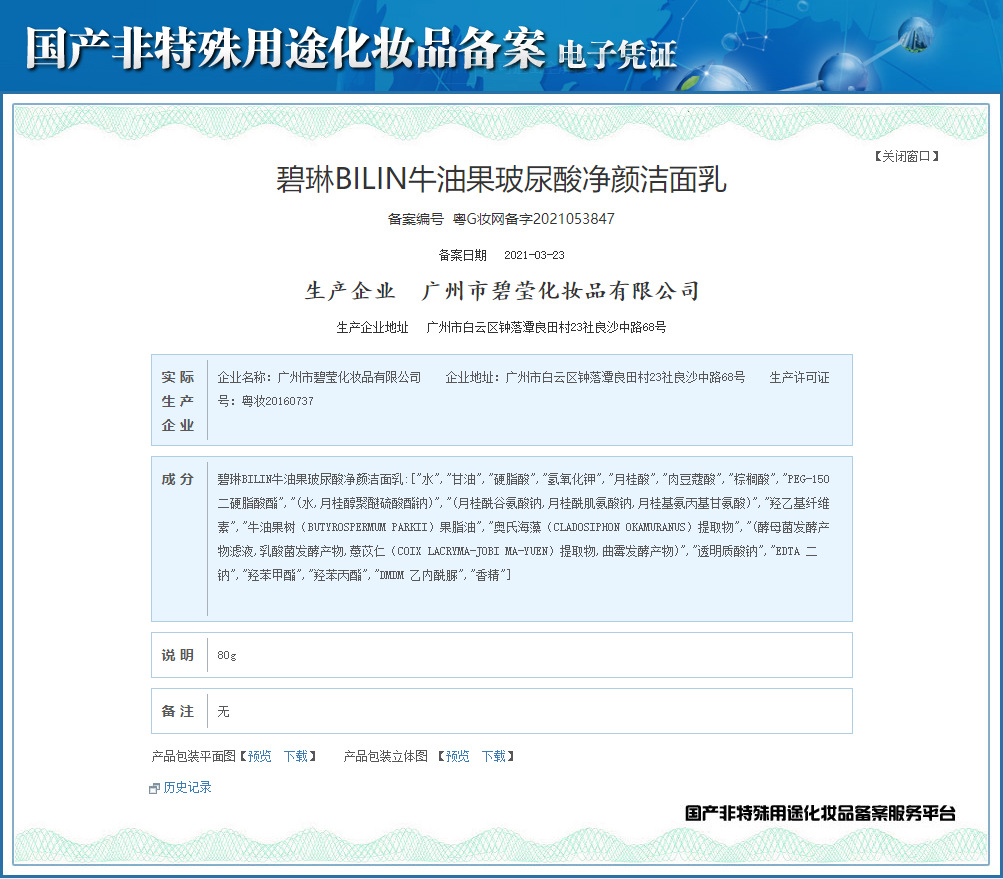Click the 关闭窗口 close window link
This screenshot has width=1003, height=879.
point(906,156)
